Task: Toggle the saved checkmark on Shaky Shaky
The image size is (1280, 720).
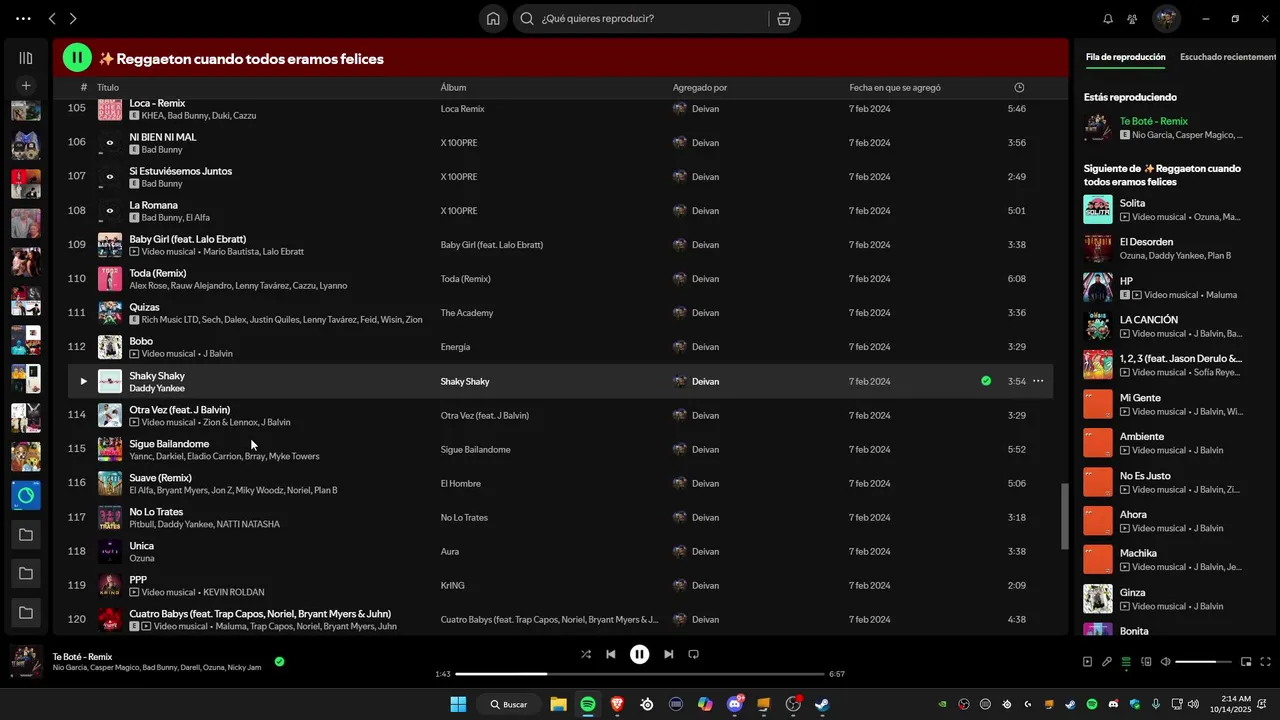Action: pos(986,381)
